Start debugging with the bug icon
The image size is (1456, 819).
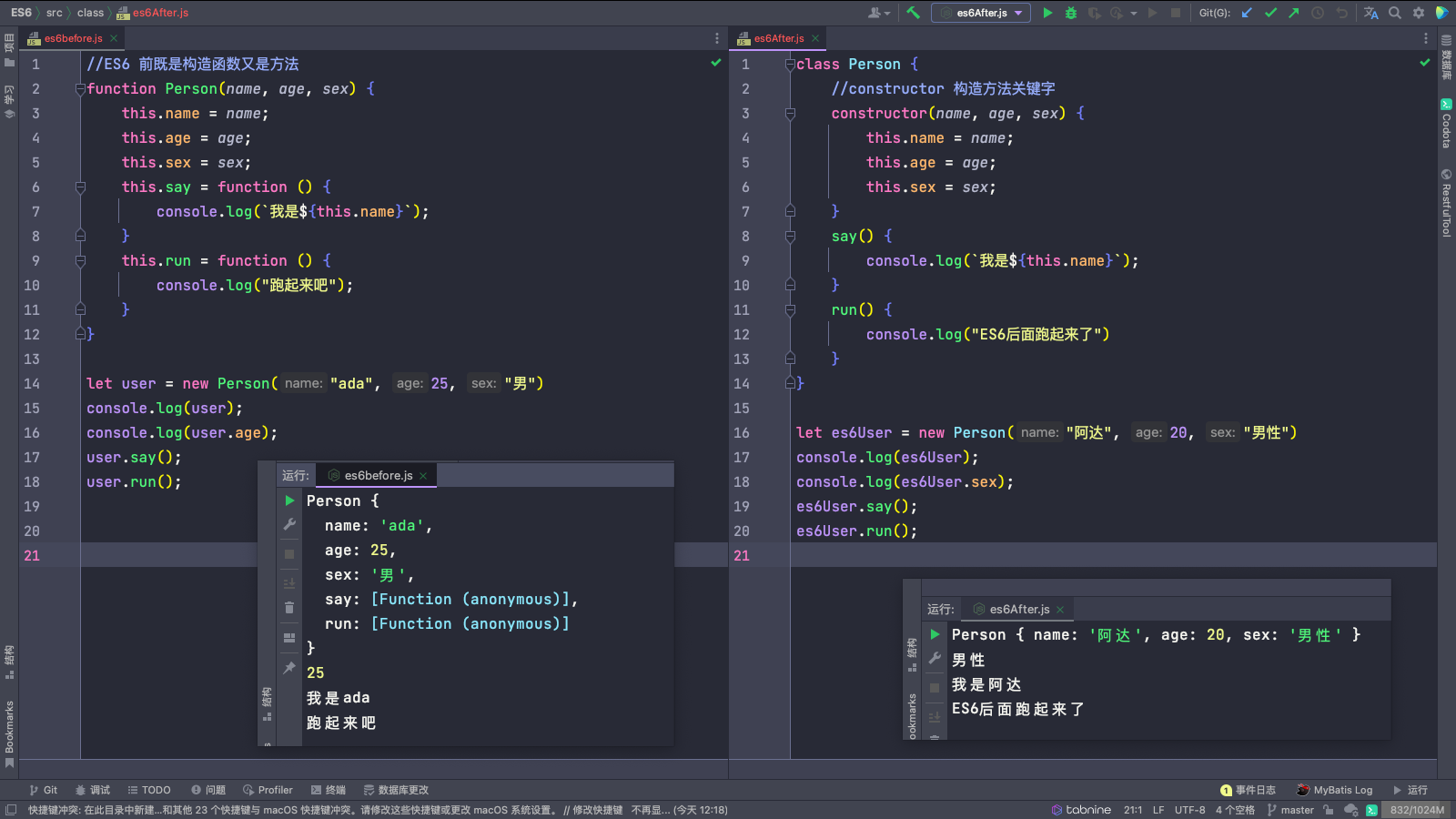pos(1071,13)
